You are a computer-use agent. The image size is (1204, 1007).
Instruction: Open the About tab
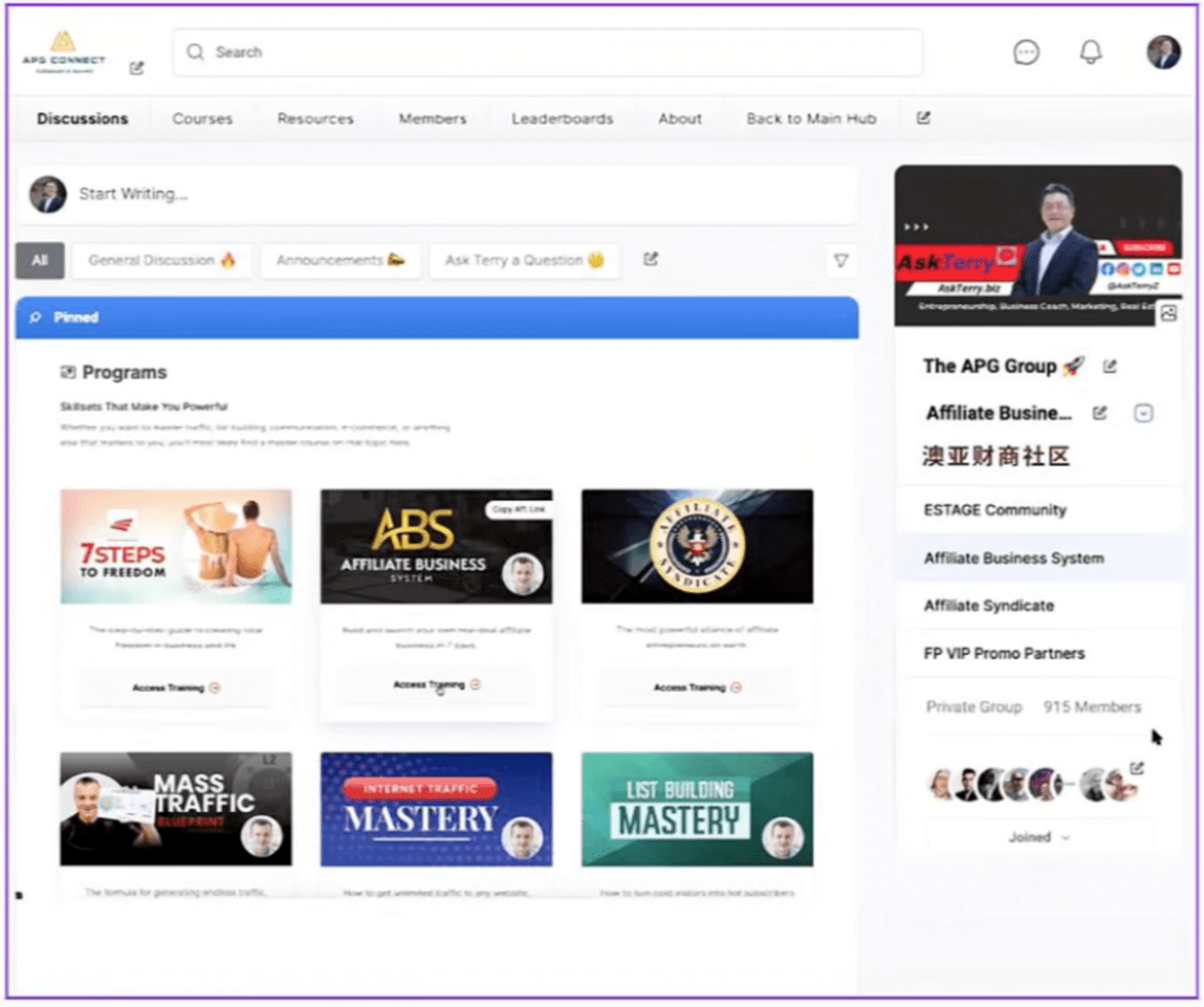(680, 119)
